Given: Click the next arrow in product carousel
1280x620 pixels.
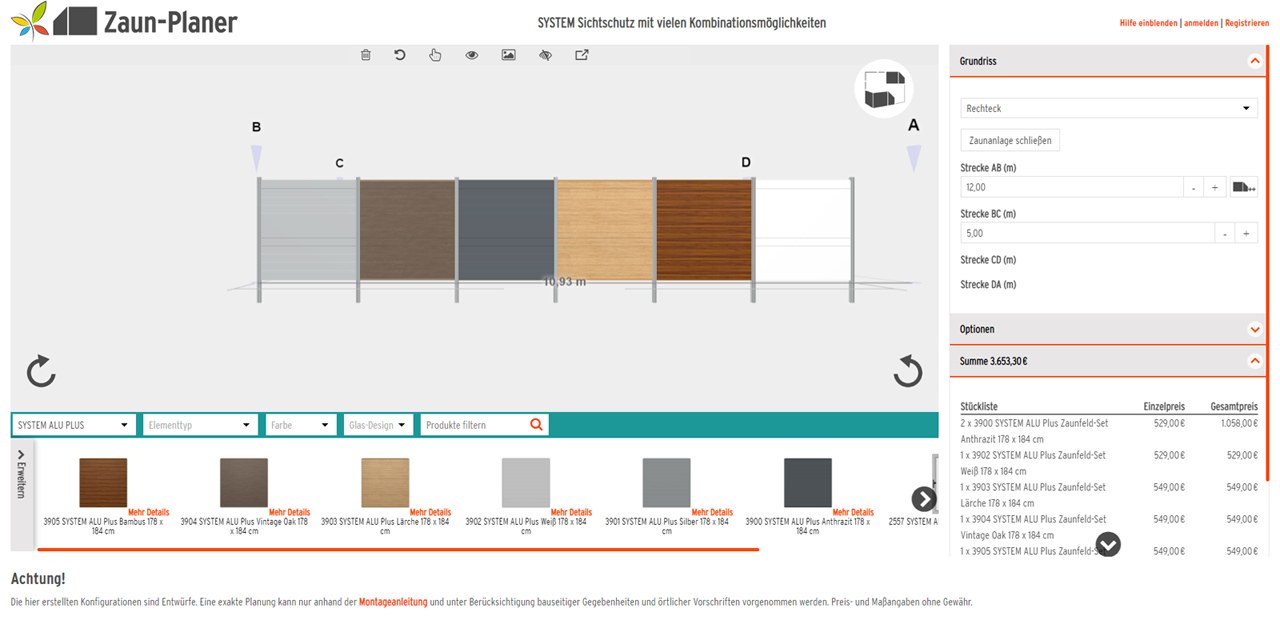Looking at the screenshot, I should 924,498.
